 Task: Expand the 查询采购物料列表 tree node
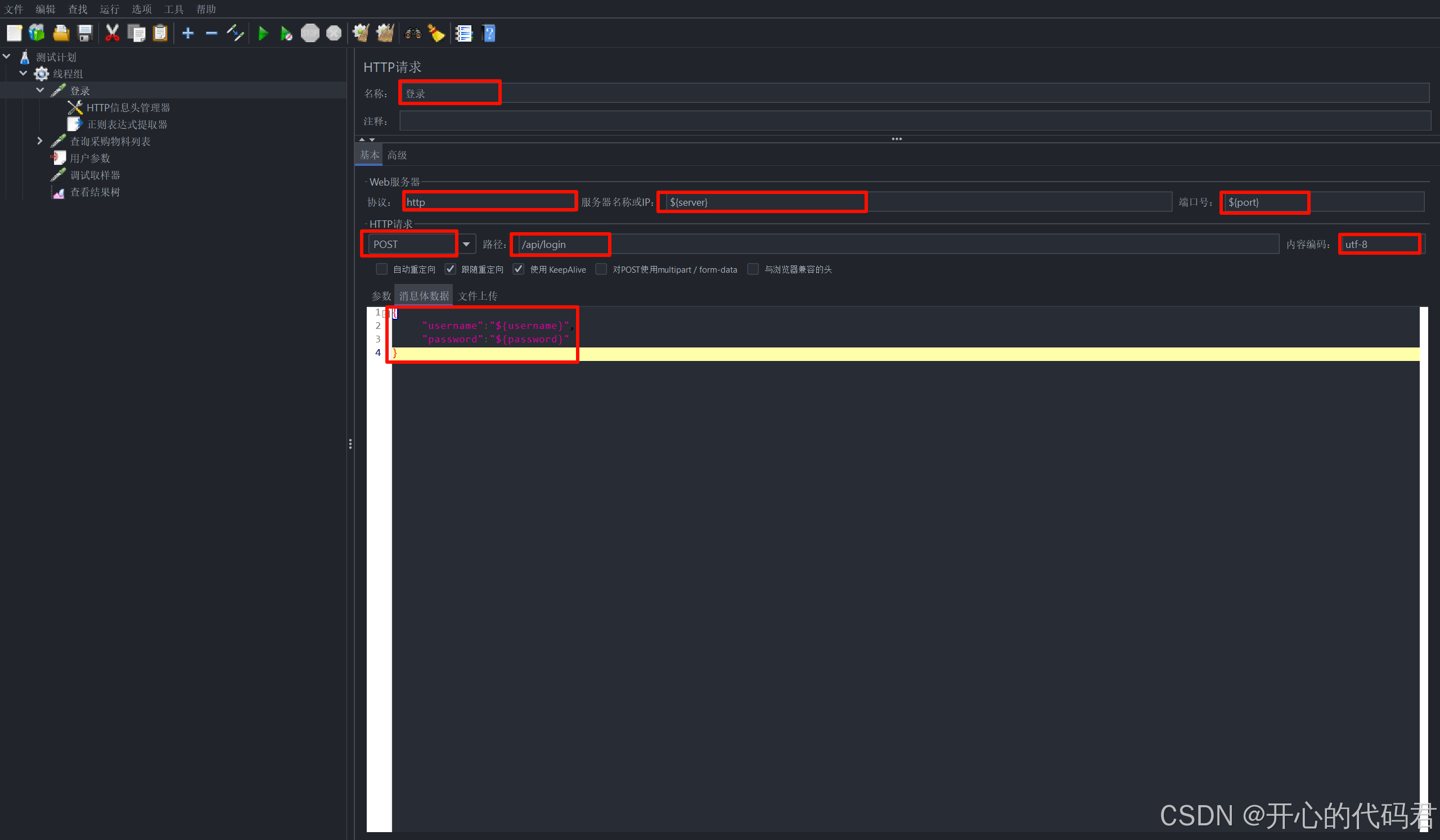[39, 141]
